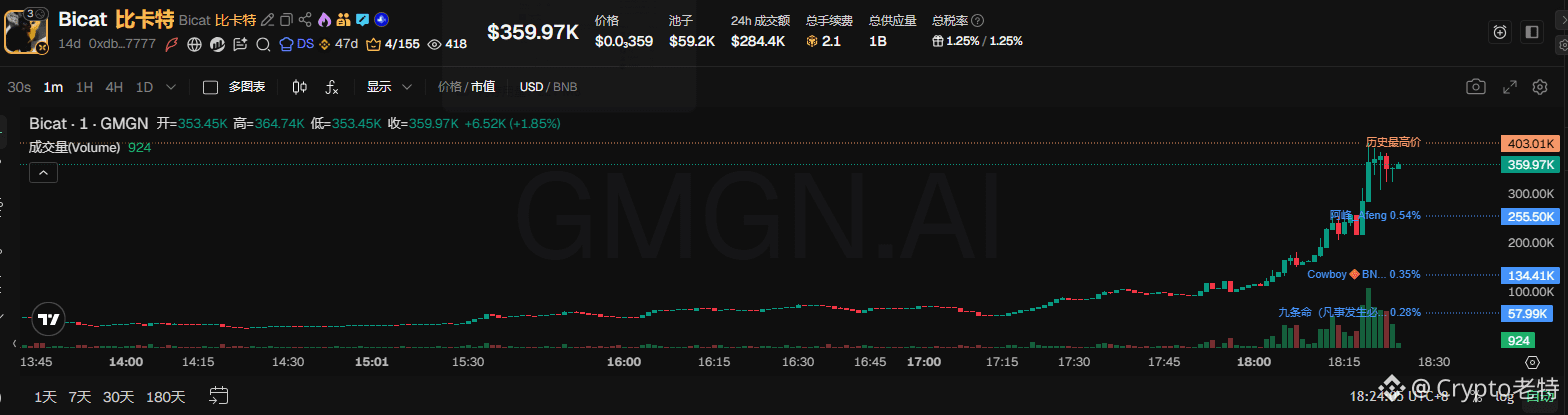The height and width of the screenshot is (415, 1568).
Task: Open the 显示 display dropdown
Action: click(x=390, y=87)
